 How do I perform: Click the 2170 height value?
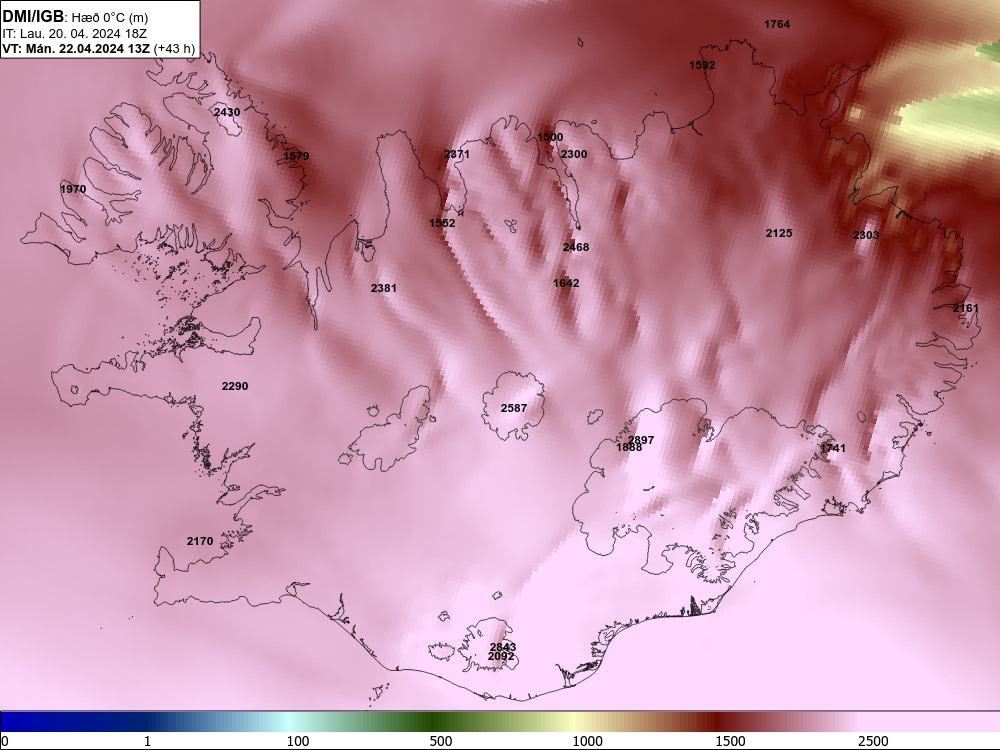[x=200, y=541]
